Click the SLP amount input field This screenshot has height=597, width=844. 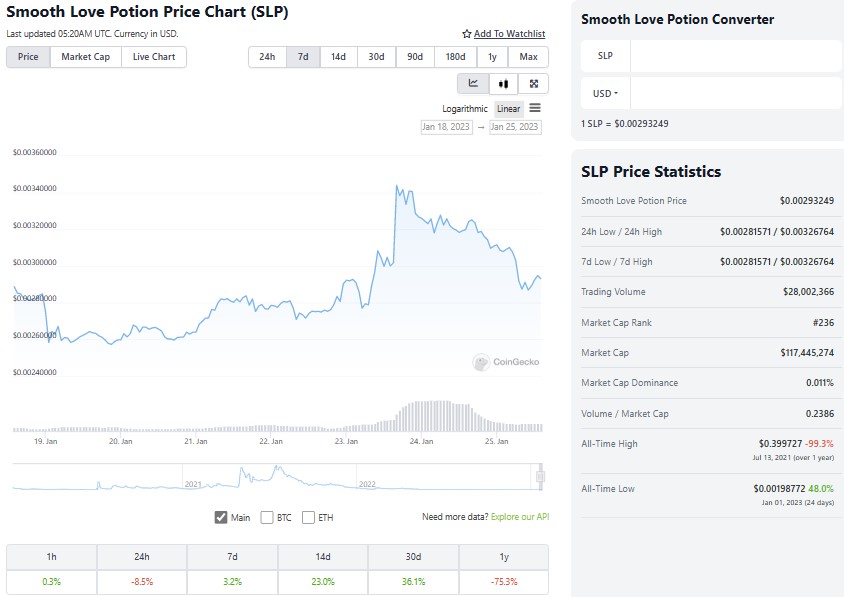pos(735,56)
